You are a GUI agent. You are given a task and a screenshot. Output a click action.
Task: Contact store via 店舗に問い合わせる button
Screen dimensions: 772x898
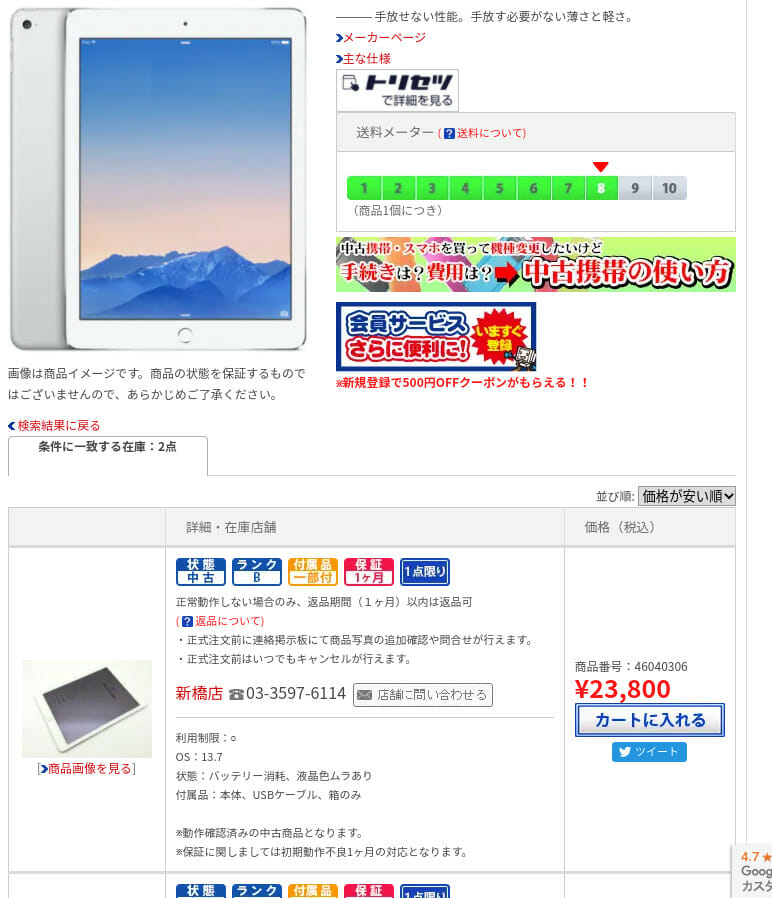[x=423, y=695]
